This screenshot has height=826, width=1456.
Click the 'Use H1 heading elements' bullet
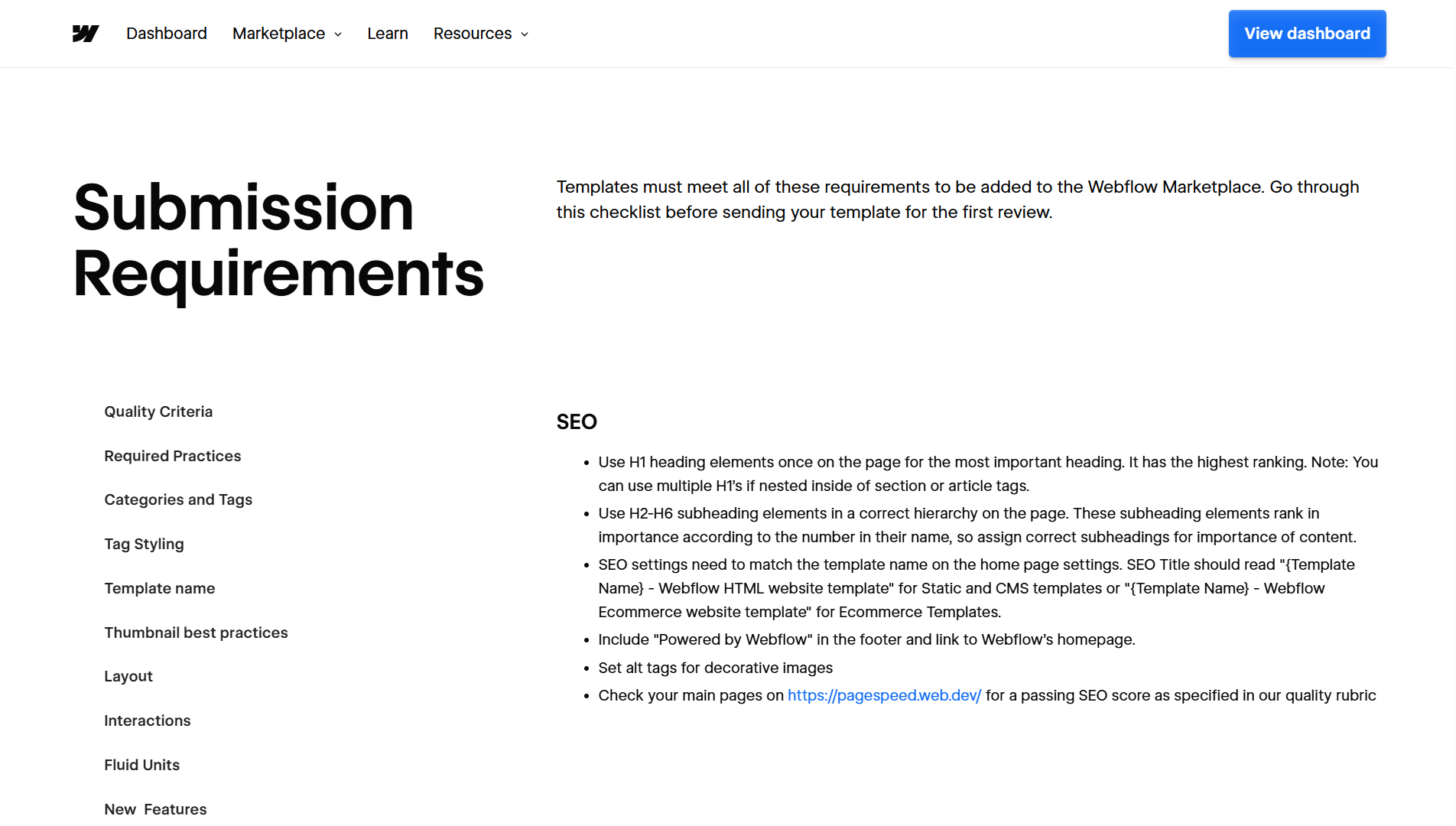pyautogui.click(x=988, y=473)
